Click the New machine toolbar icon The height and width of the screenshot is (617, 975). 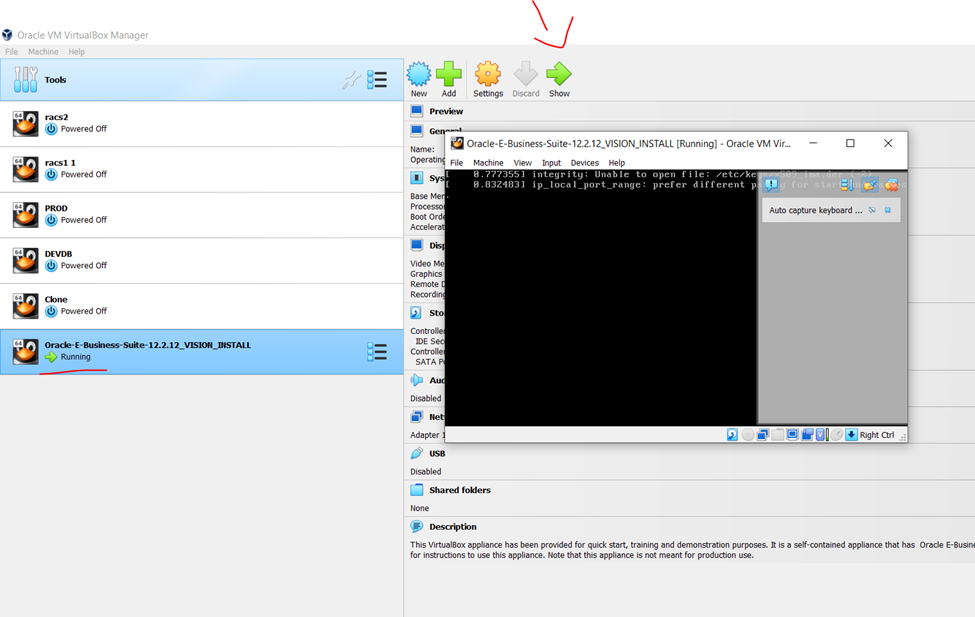[418, 74]
